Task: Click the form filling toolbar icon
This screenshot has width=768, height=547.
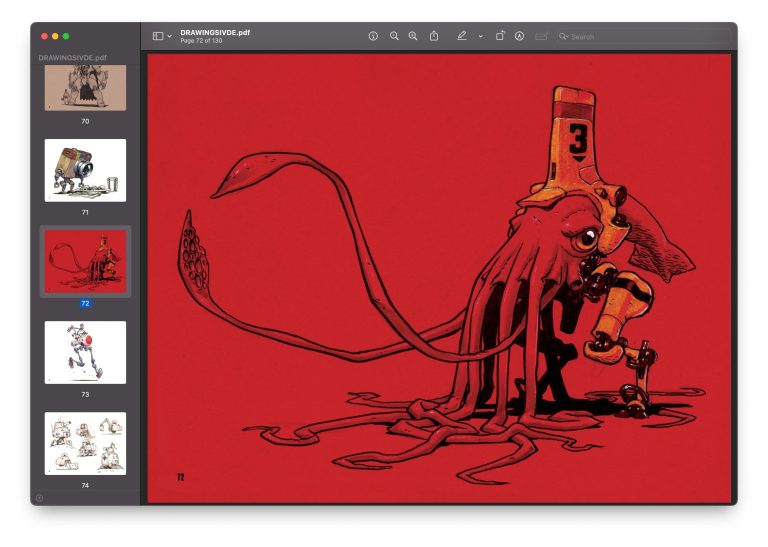Action: coord(541,36)
